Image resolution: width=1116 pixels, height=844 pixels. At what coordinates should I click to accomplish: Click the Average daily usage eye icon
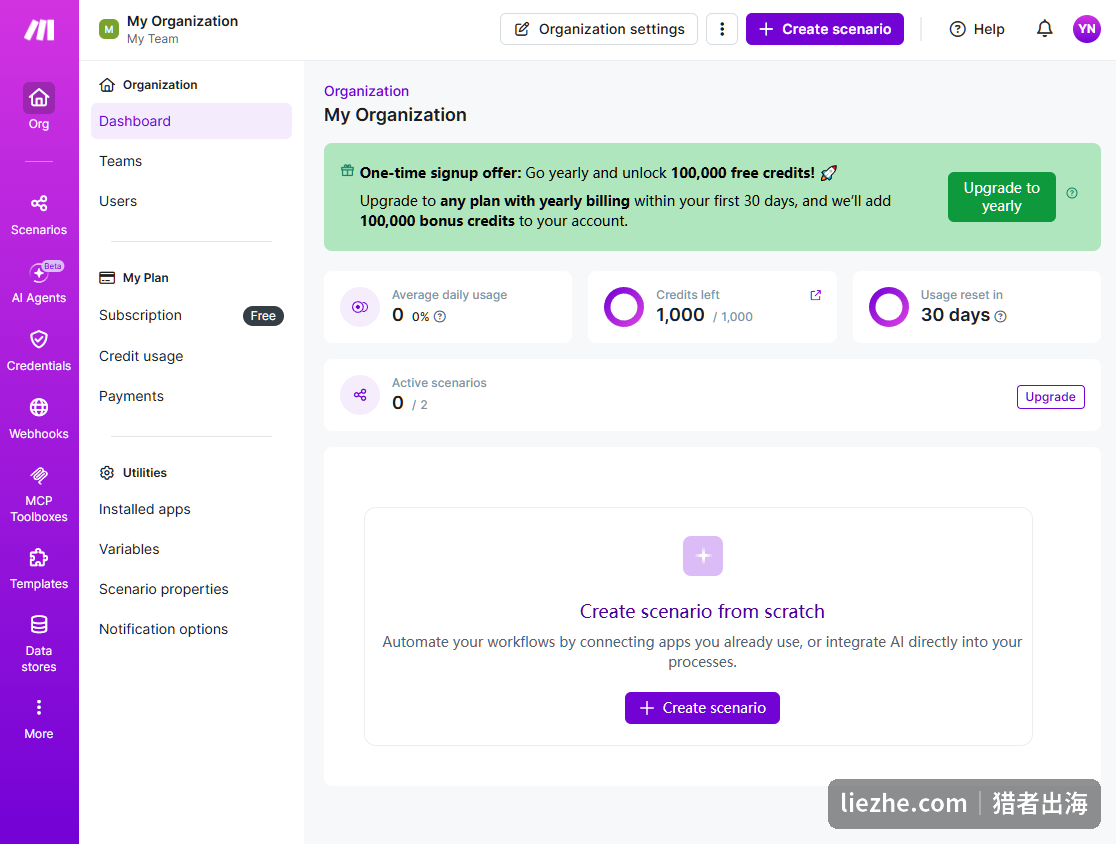360,307
